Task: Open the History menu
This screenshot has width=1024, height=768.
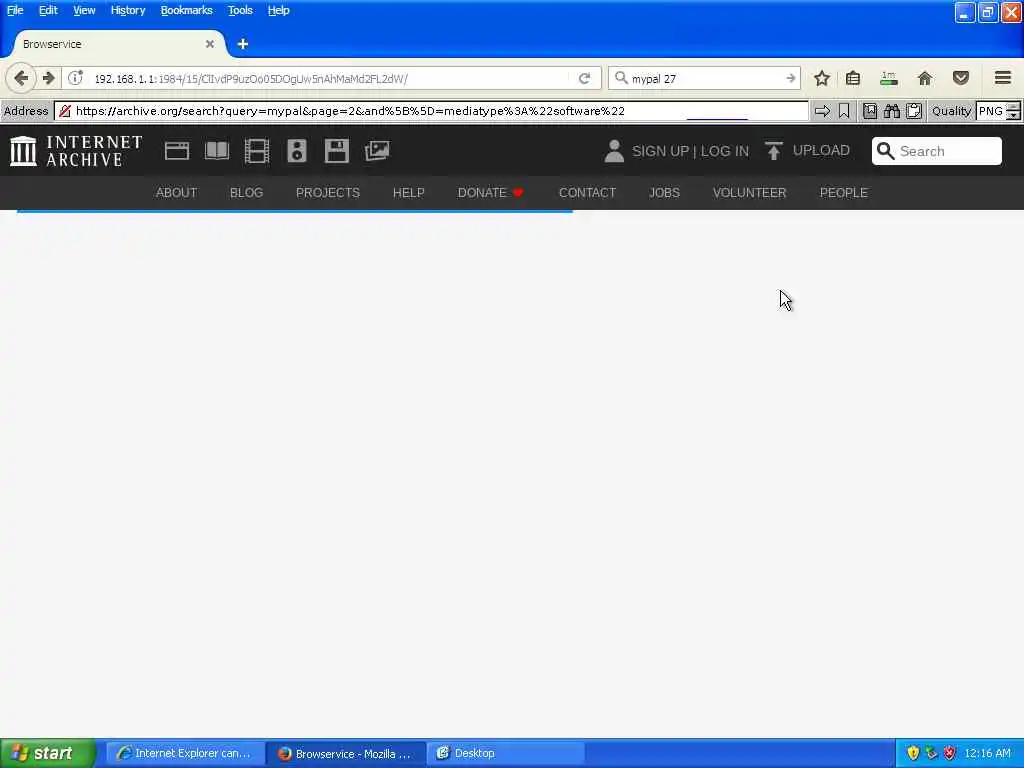Action: (x=128, y=10)
